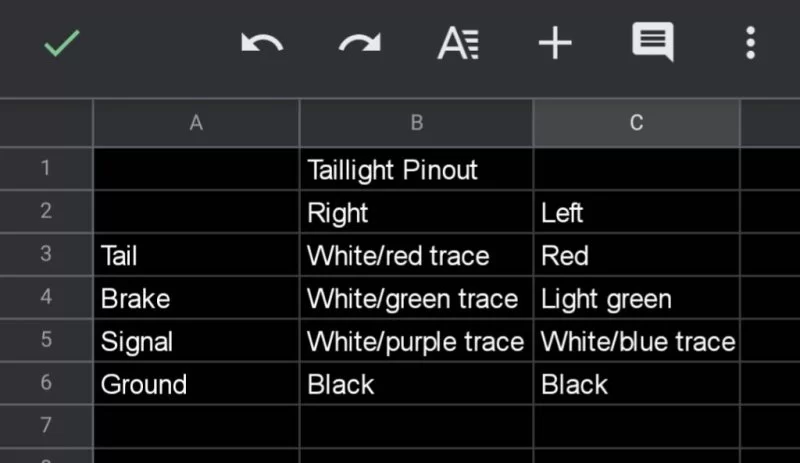Open the comment icon

(x=652, y=44)
